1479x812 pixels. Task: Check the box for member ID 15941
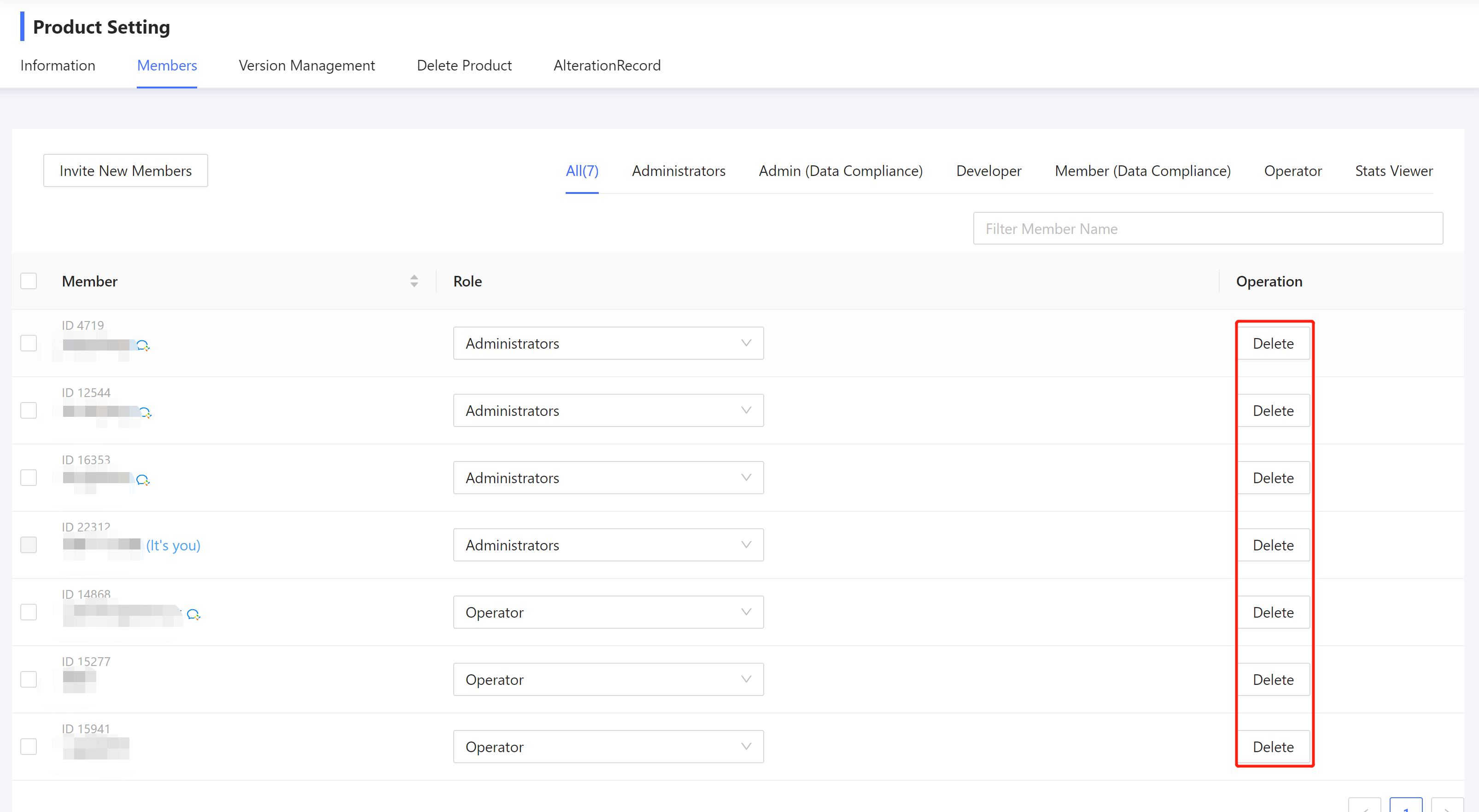pyautogui.click(x=29, y=747)
